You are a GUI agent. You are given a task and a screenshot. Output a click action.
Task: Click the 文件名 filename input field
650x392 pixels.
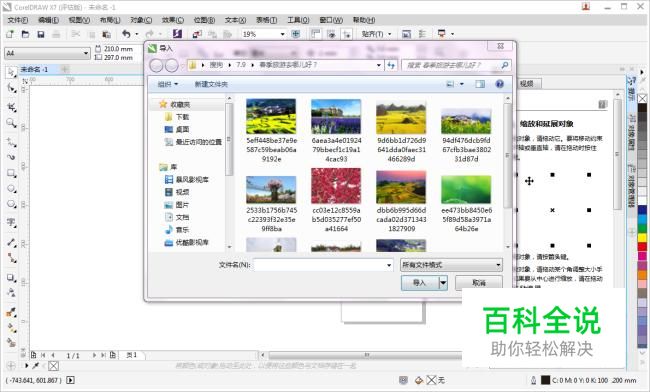tap(323, 265)
